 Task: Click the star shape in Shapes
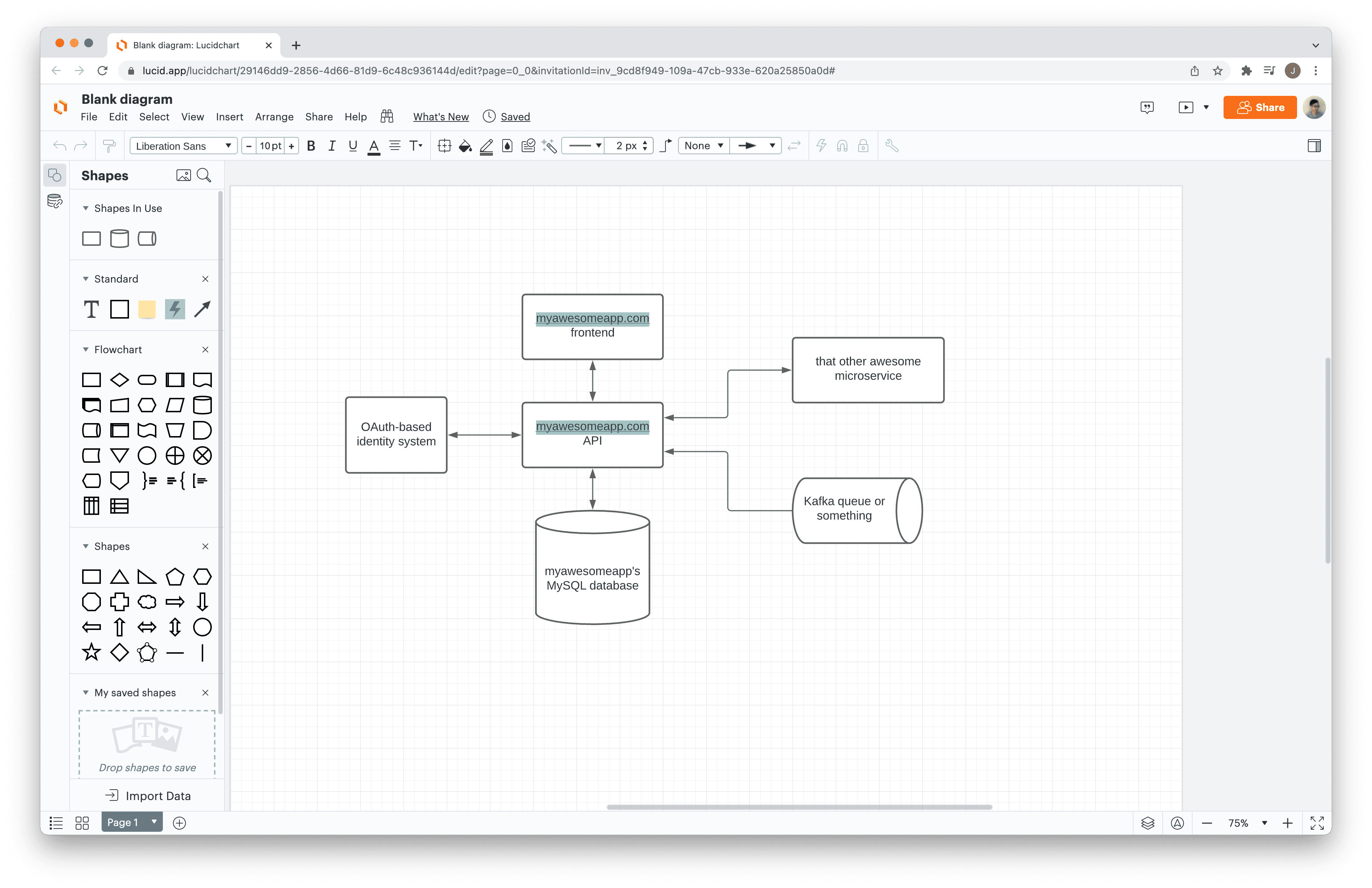tap(92, 653)
